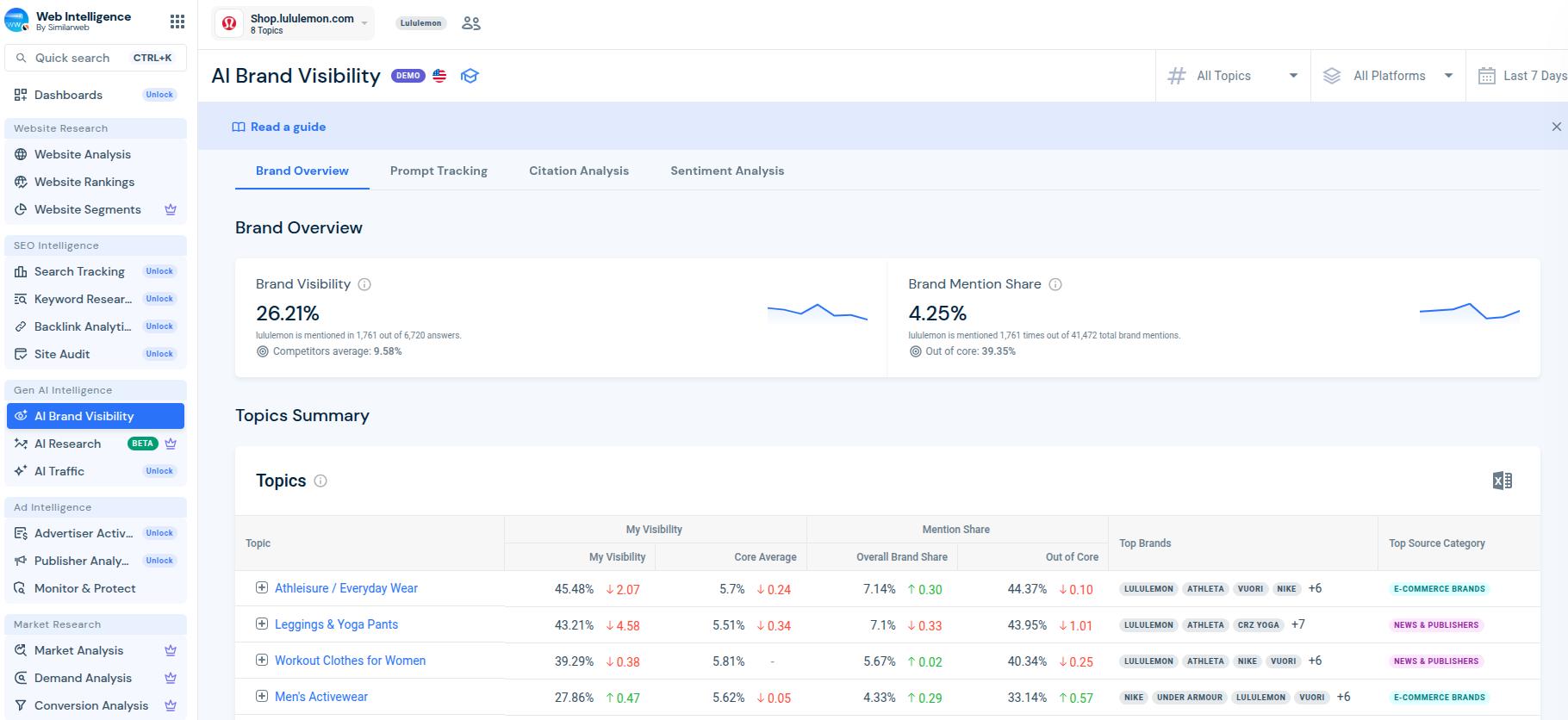Click the UNDER ARMOUR brand chip

tap(1189, 698)
